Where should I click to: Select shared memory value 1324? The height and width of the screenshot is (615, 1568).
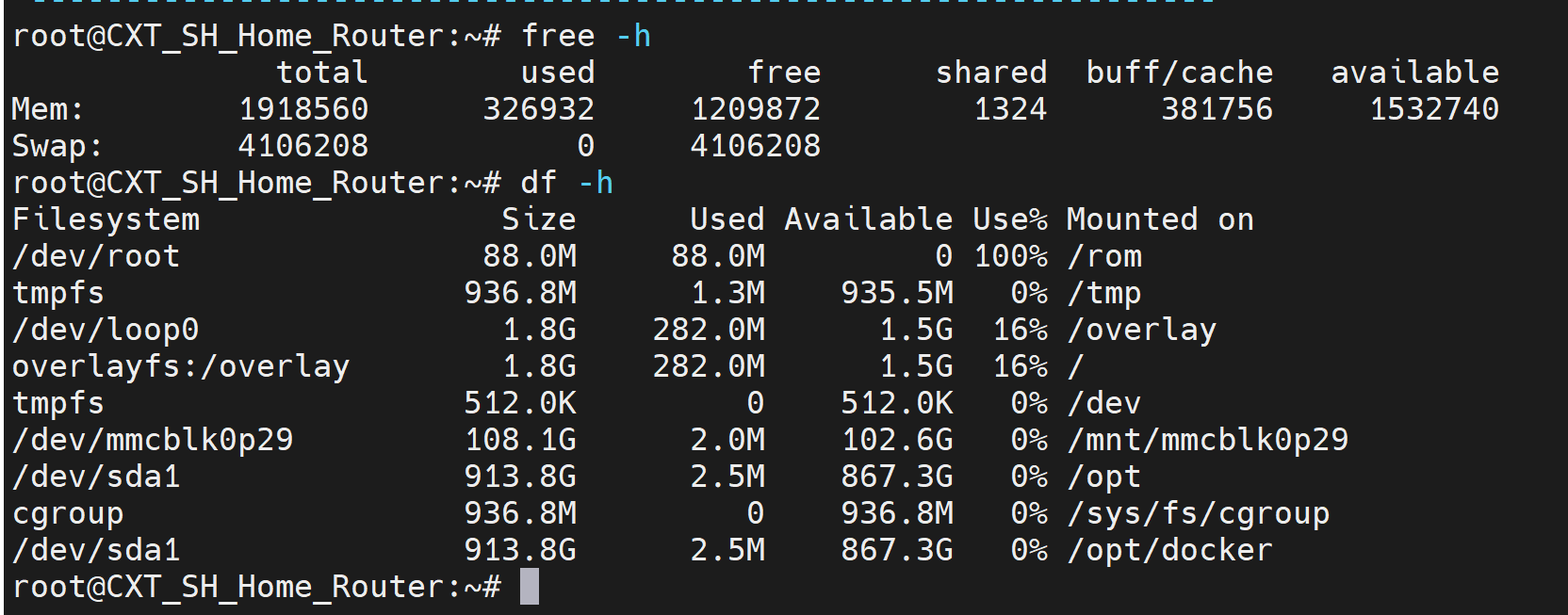click(1010, 109)
